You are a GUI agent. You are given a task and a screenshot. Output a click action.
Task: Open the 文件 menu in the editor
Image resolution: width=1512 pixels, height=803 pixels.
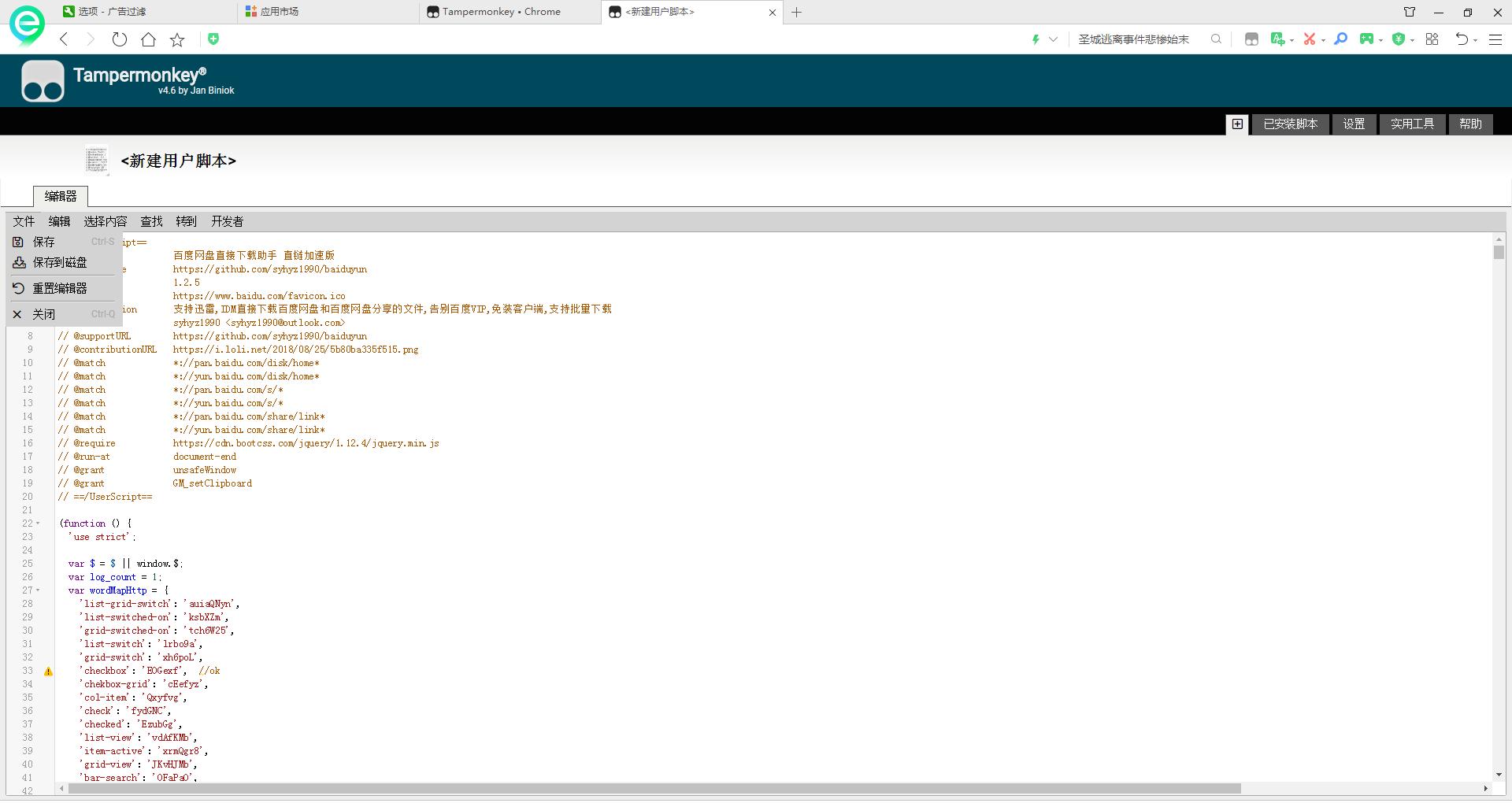[24, 222]
